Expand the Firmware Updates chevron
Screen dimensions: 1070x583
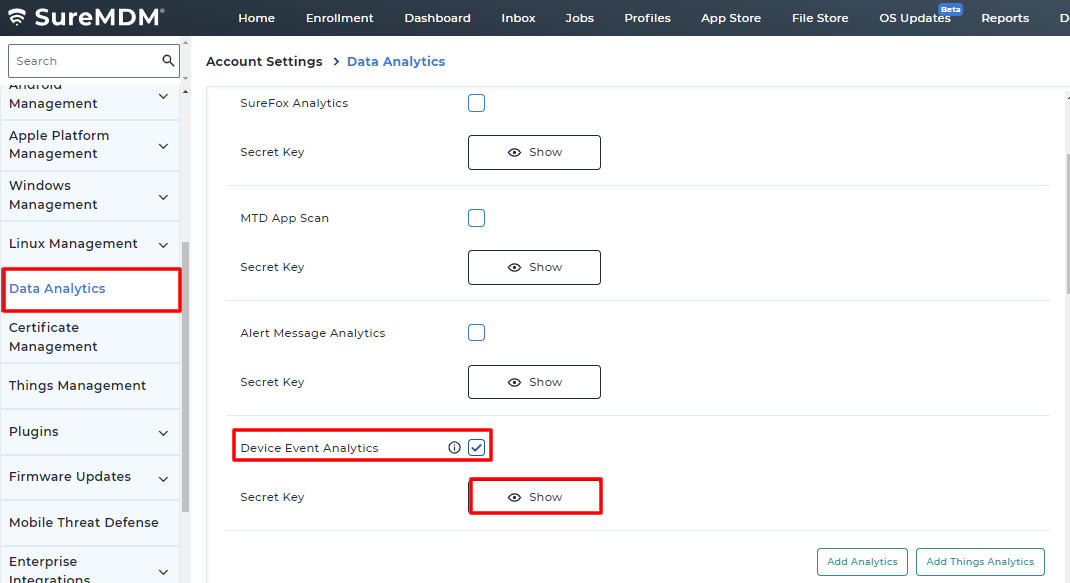tap(163, 479)
